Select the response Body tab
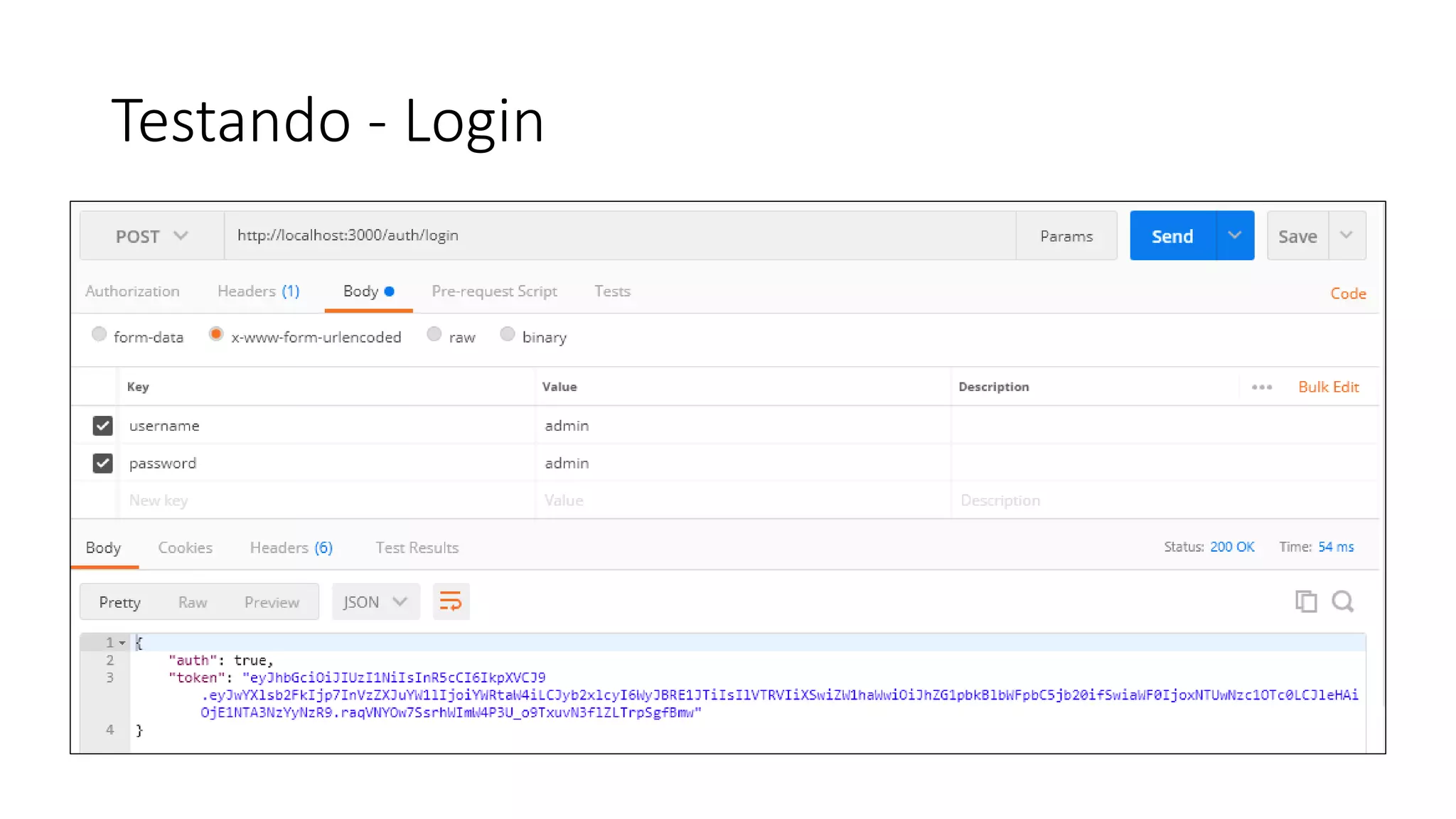Image resolution: width=1456 pixels, height=819 pixels. [104, 548]
